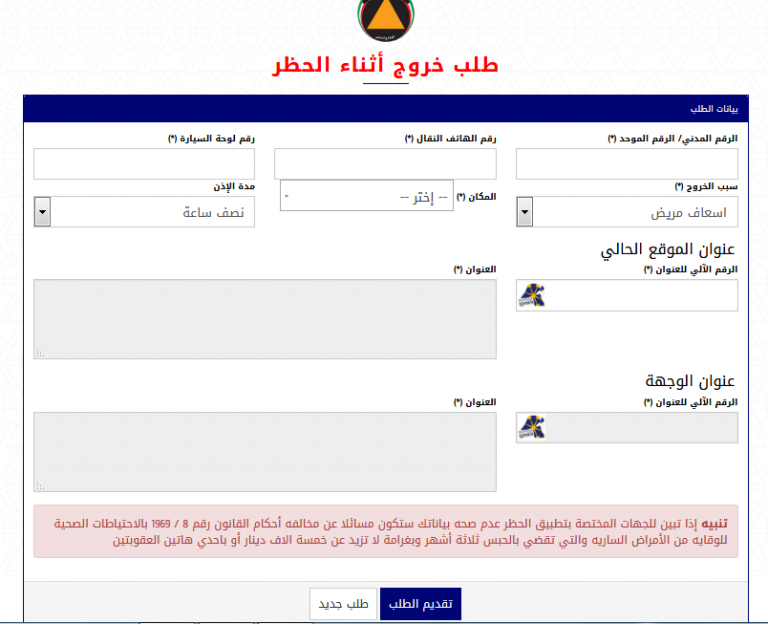Click the سبب الخروج label

[706, 187]
